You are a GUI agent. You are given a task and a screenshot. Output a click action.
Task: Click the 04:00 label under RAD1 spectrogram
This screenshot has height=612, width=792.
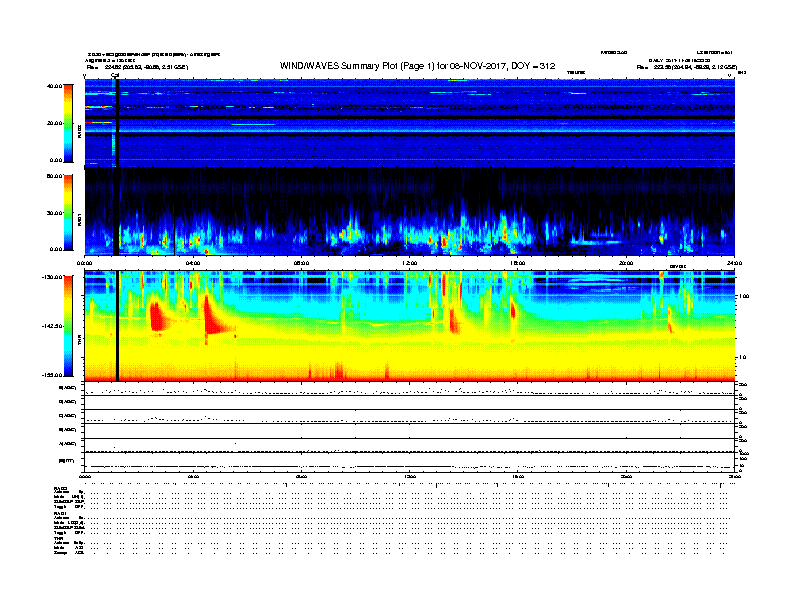click(193, 263)
